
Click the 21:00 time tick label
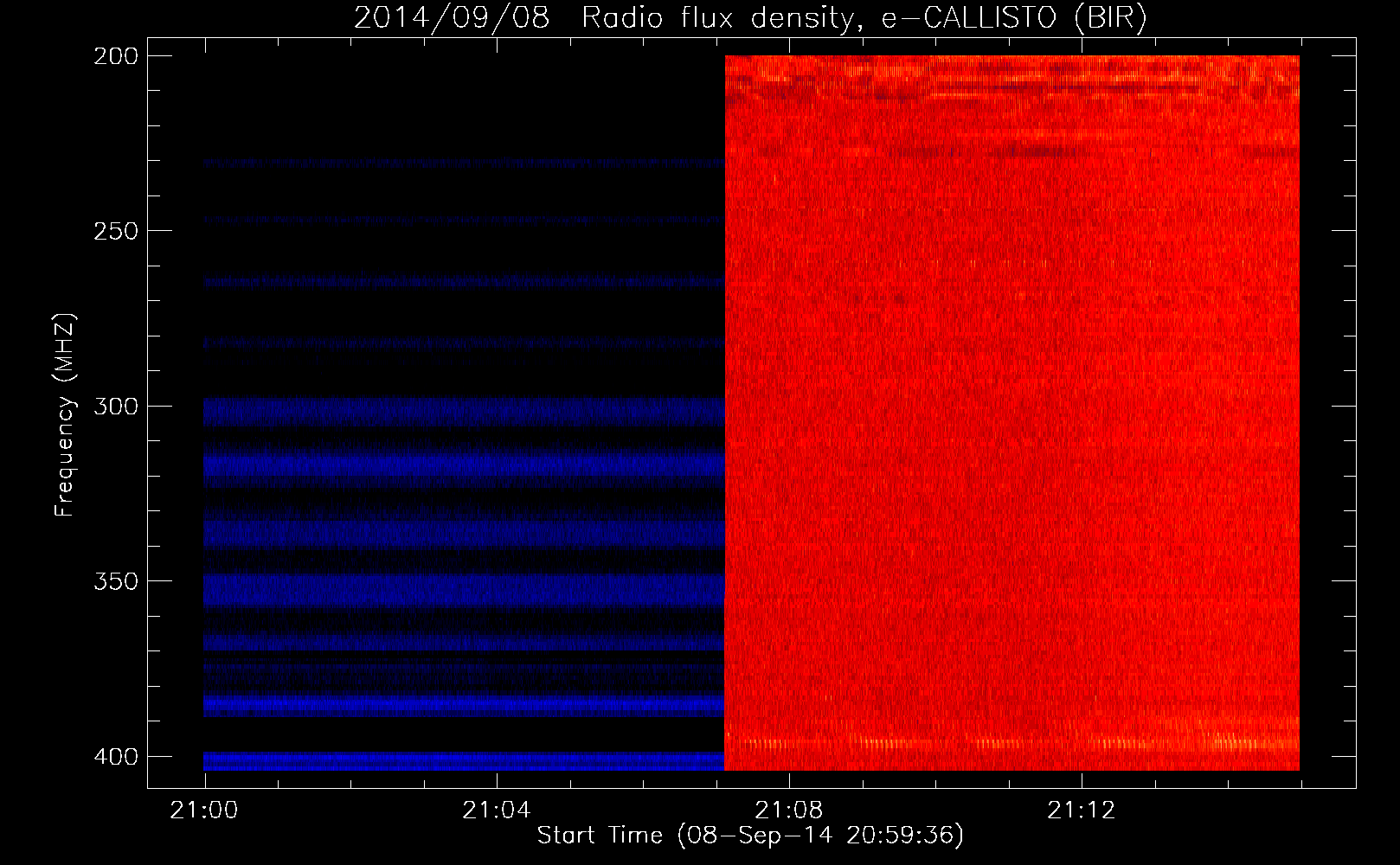[x=204, y=811]
